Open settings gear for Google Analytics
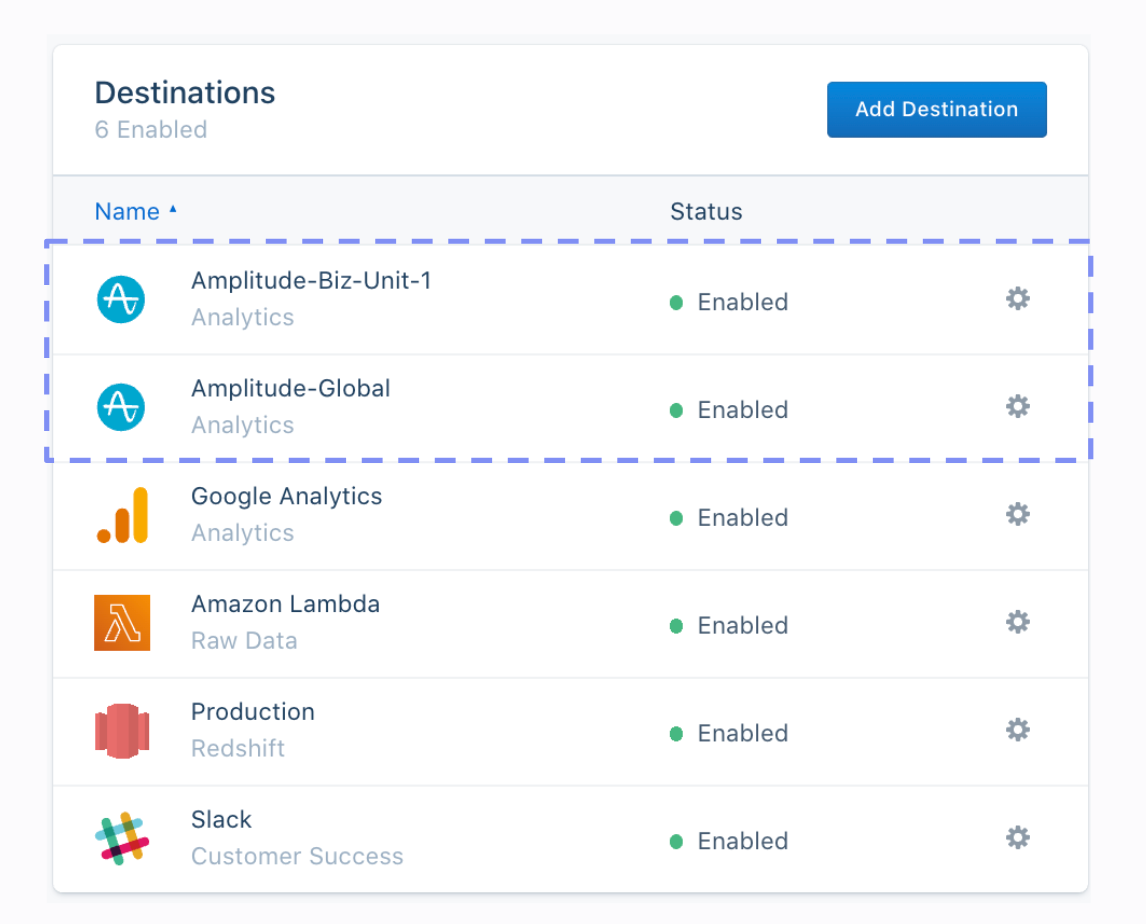The height and width of the screenshot is (924, 1146). coord(1018,515)
